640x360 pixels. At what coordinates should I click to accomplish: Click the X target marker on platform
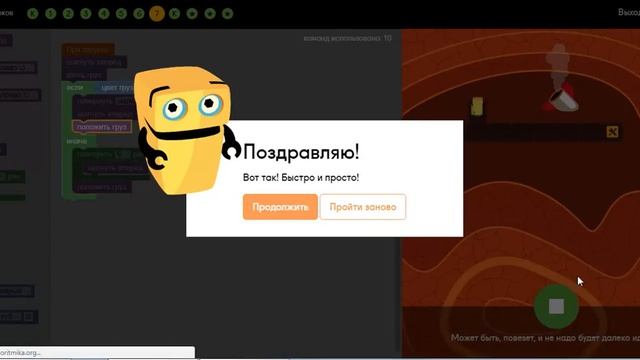click(x=612, y=132)
